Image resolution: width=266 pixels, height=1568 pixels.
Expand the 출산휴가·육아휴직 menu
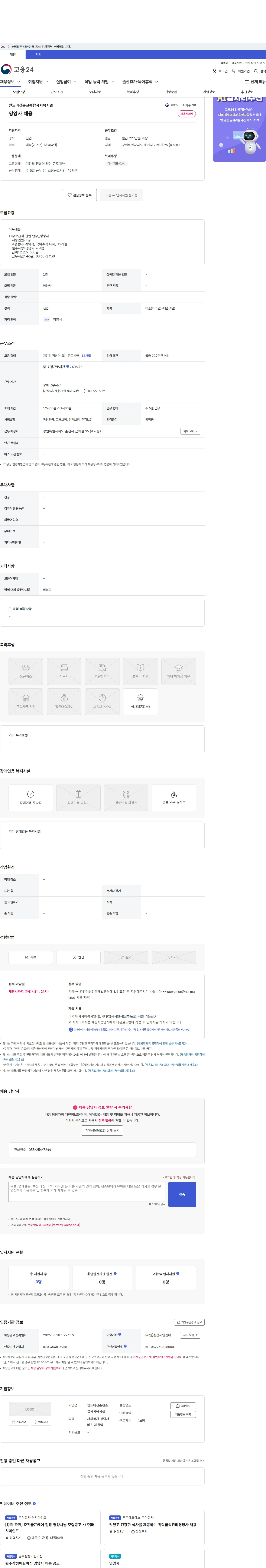[140, 81]
